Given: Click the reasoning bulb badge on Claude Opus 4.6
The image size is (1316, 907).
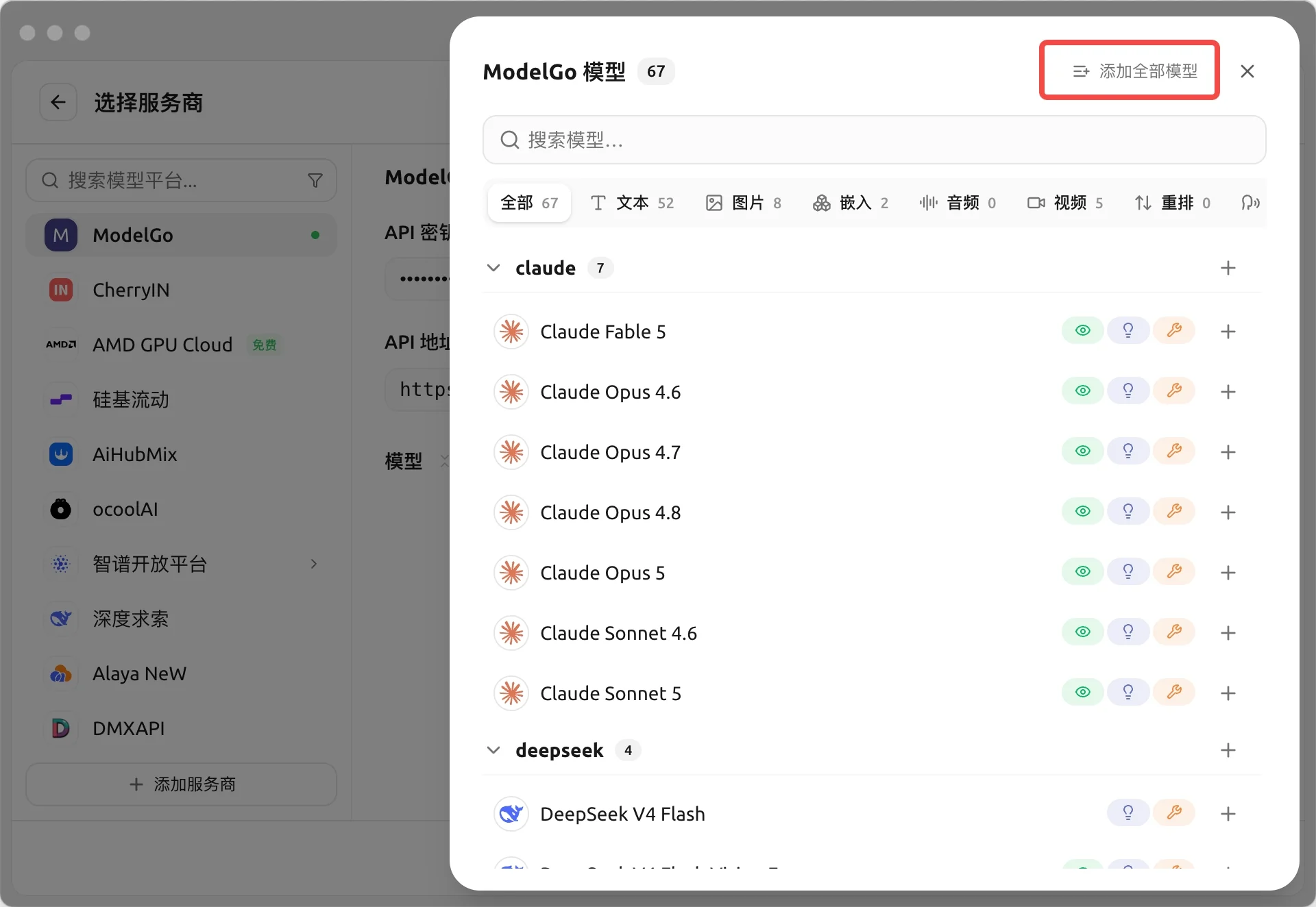Looking at the screenshot, I should pos(1128,390).
